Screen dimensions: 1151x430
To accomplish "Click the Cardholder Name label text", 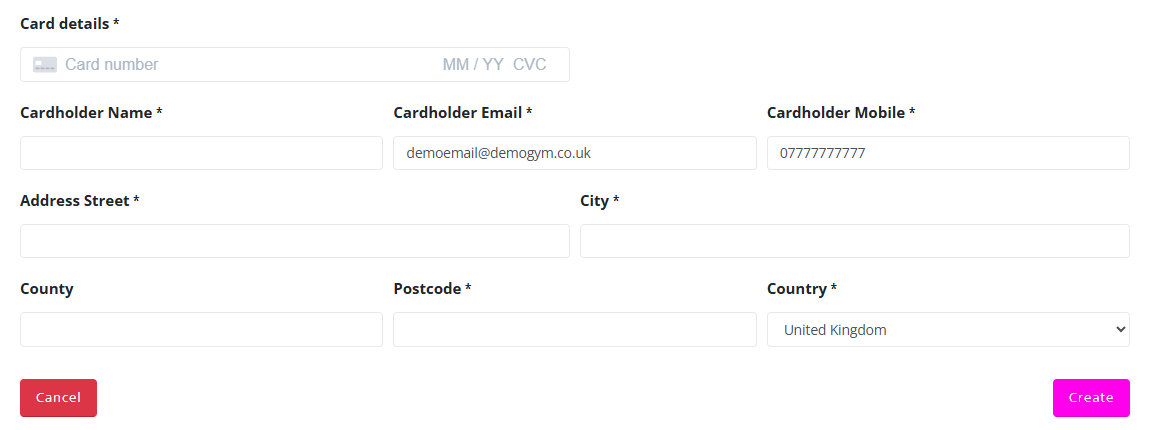I will (86, 112).
